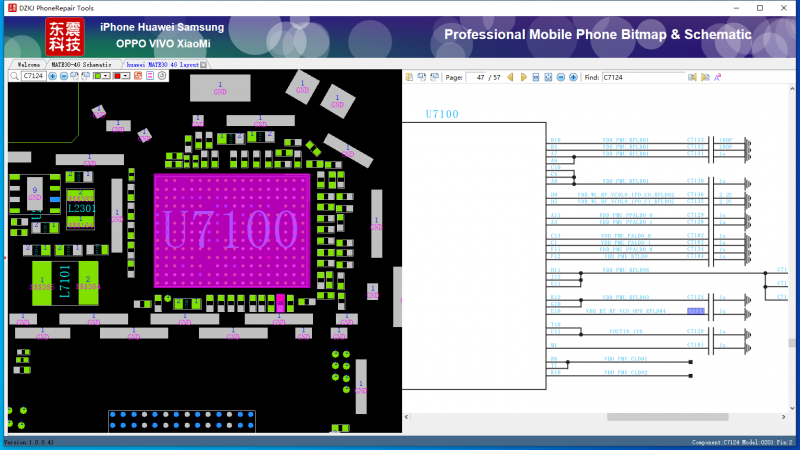This screenshot has height=450, width=800.
Task: Click the U7100 chip on layout
Action: tap(230, 232)
